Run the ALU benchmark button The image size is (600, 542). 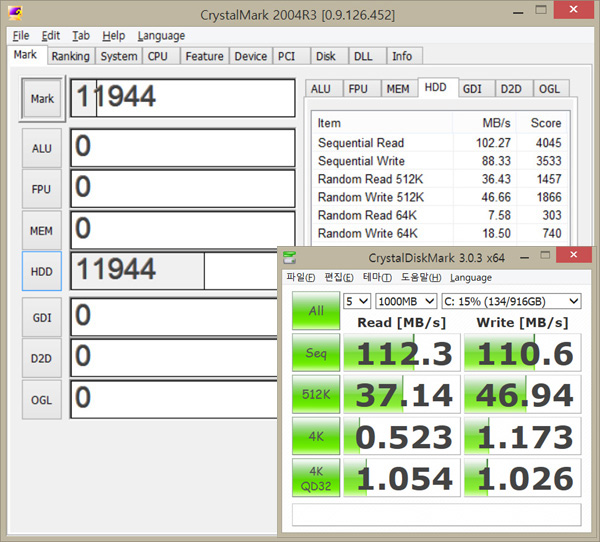tap(42, 149)
